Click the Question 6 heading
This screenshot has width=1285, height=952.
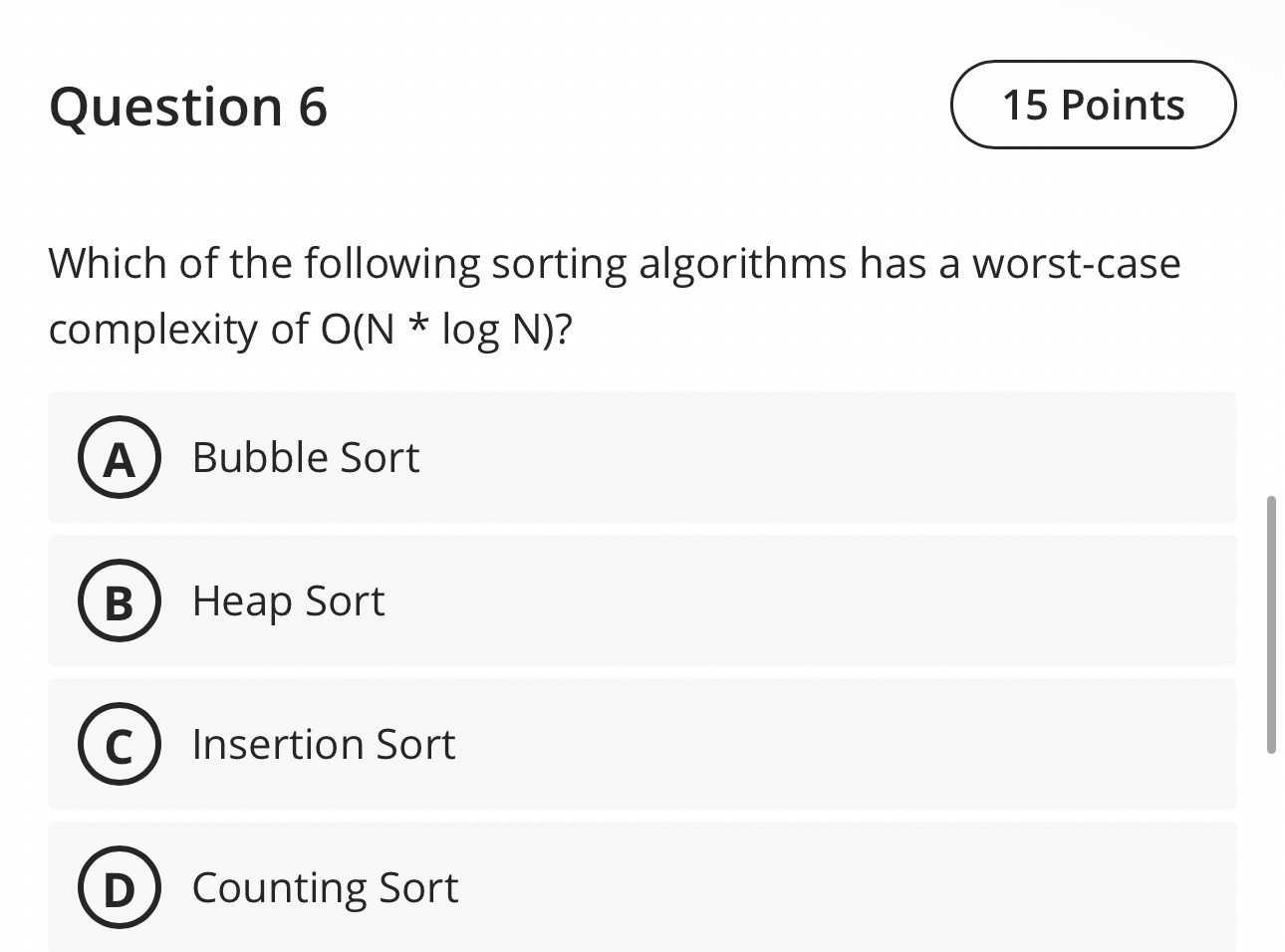coord(188,106)
